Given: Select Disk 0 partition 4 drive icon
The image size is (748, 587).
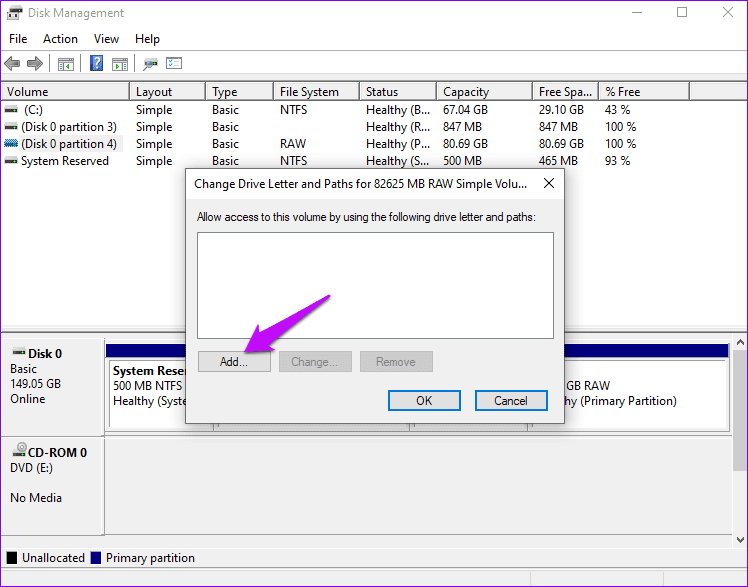Looking at the screenshot, I should [x=11, y=144].
